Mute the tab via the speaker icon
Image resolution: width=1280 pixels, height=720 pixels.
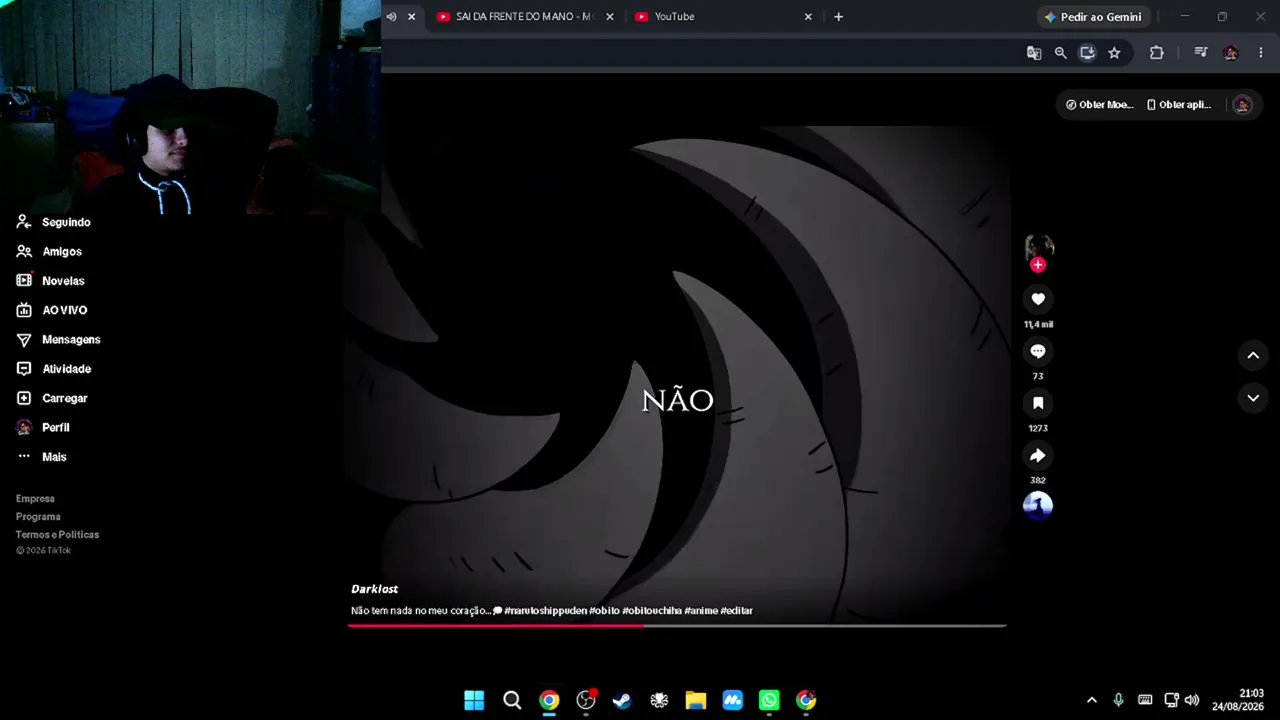[x=391, y=17]
